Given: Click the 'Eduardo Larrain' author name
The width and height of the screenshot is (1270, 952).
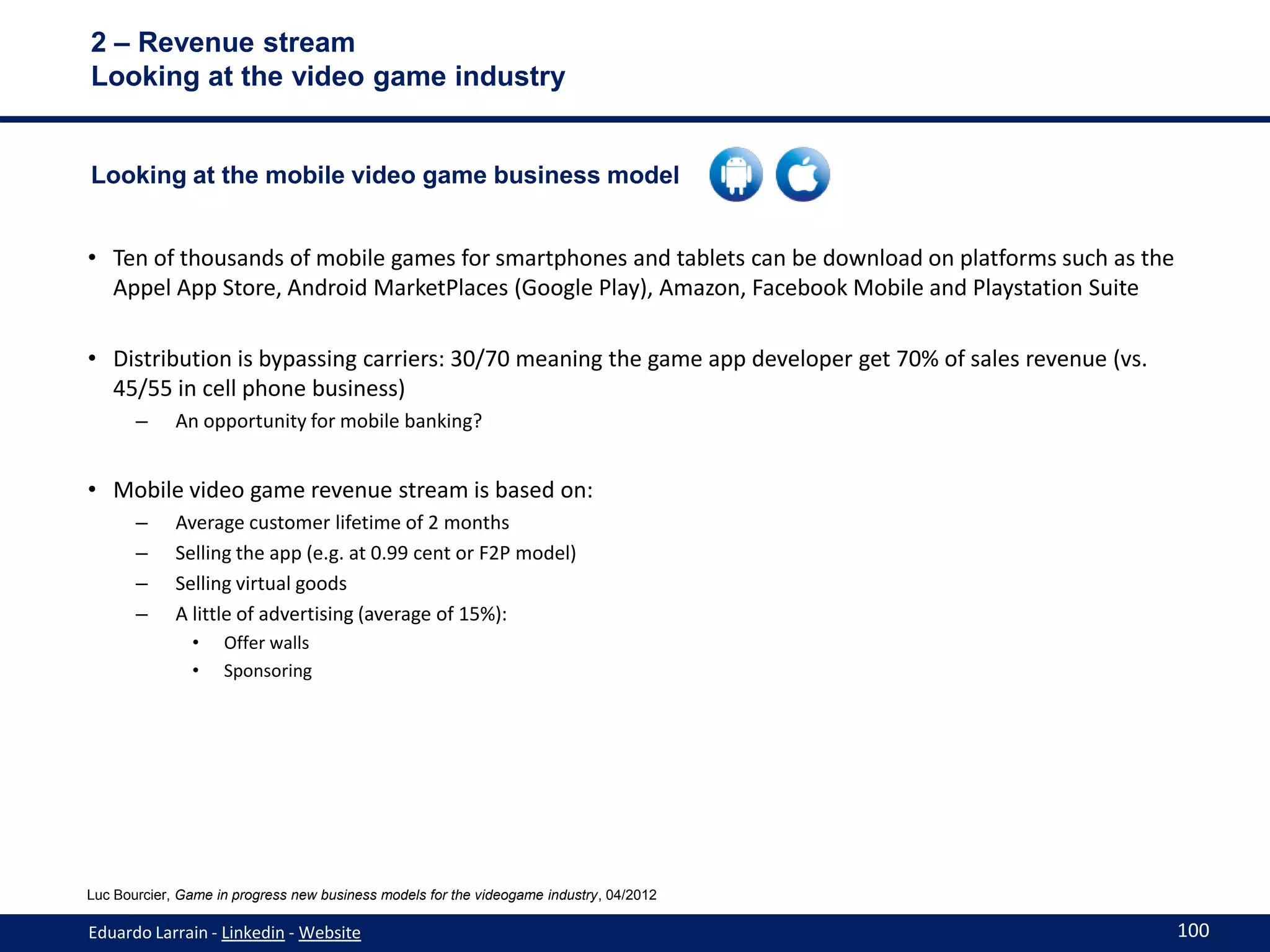Looking at the screenshot, I should (x=148, y=932).
